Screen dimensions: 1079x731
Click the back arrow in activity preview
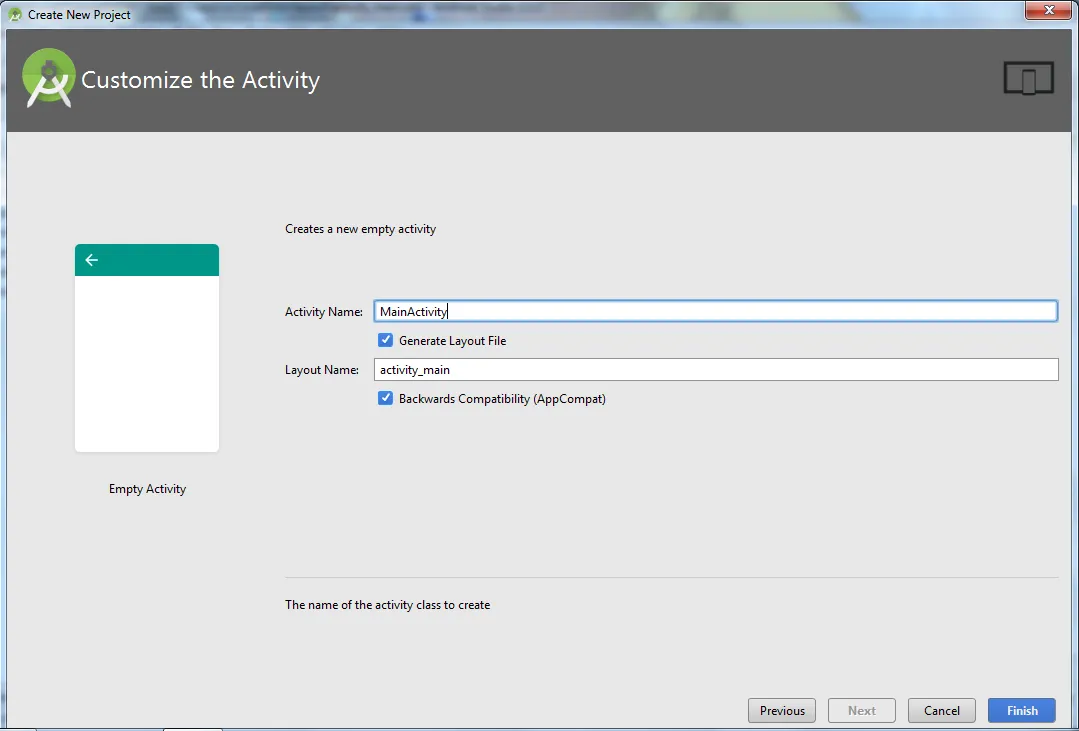point(92,260)
